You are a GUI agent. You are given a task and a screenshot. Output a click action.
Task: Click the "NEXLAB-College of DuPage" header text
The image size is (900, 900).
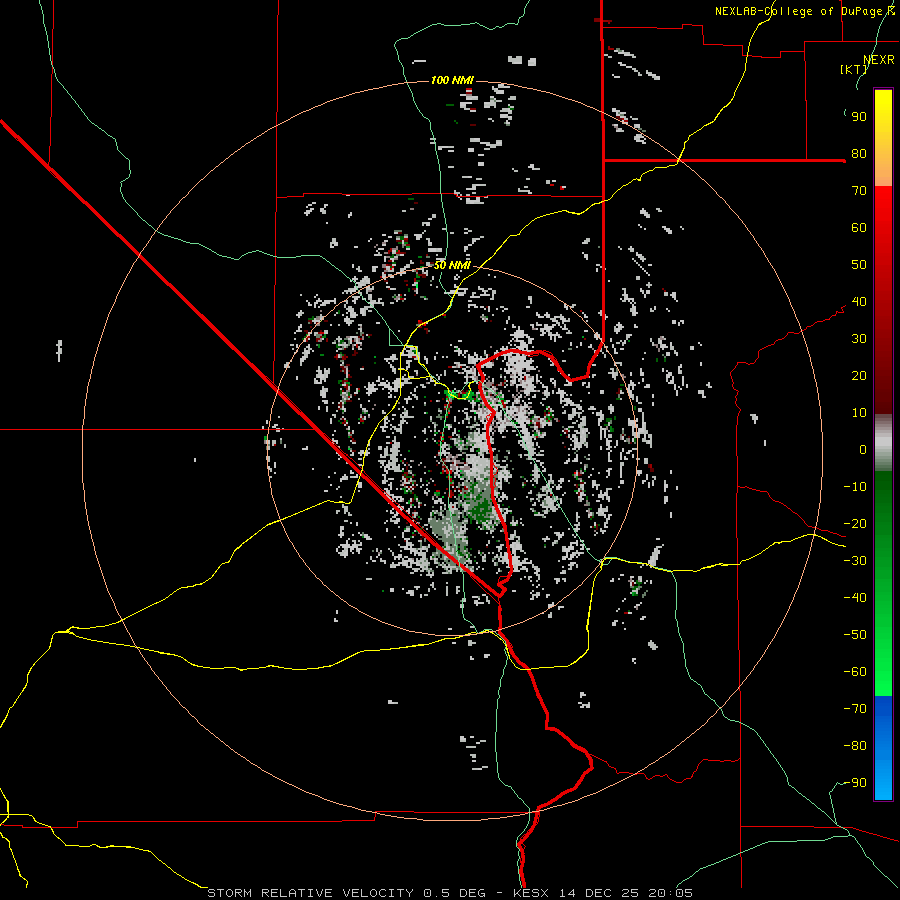point(800,11)
